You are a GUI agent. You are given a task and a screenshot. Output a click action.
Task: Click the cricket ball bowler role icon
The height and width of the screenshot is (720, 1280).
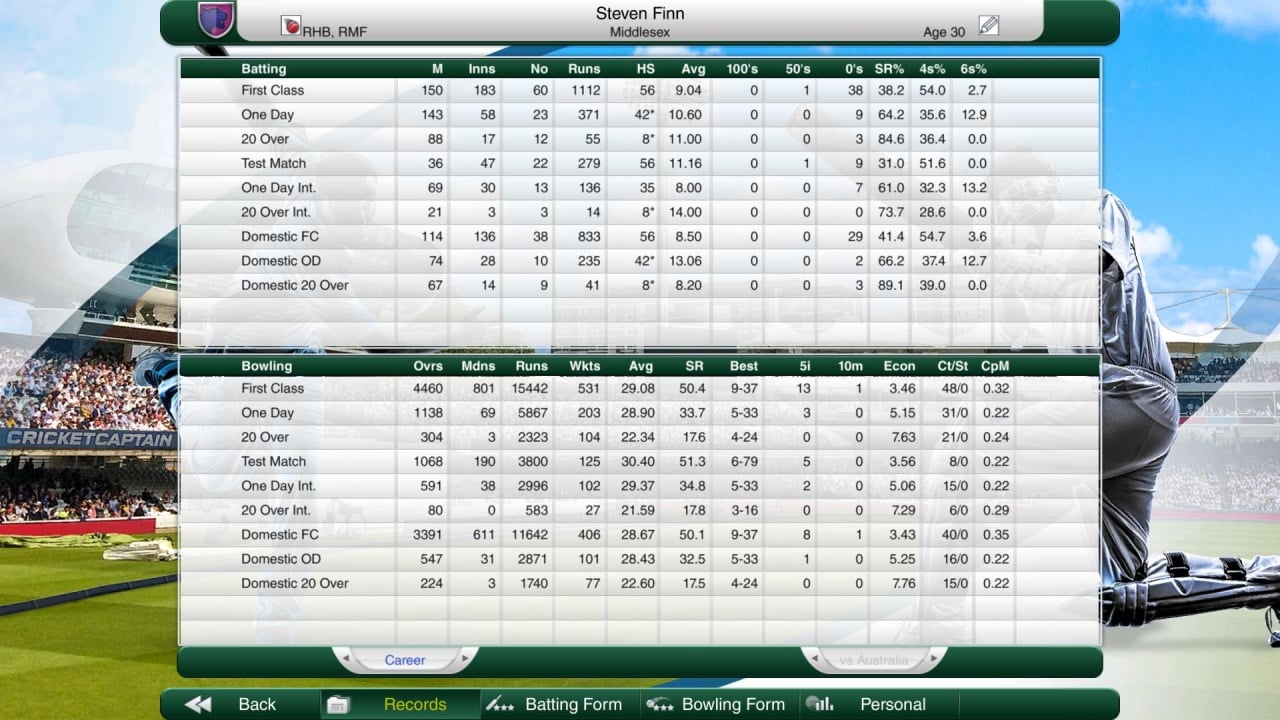pos(291,26)
